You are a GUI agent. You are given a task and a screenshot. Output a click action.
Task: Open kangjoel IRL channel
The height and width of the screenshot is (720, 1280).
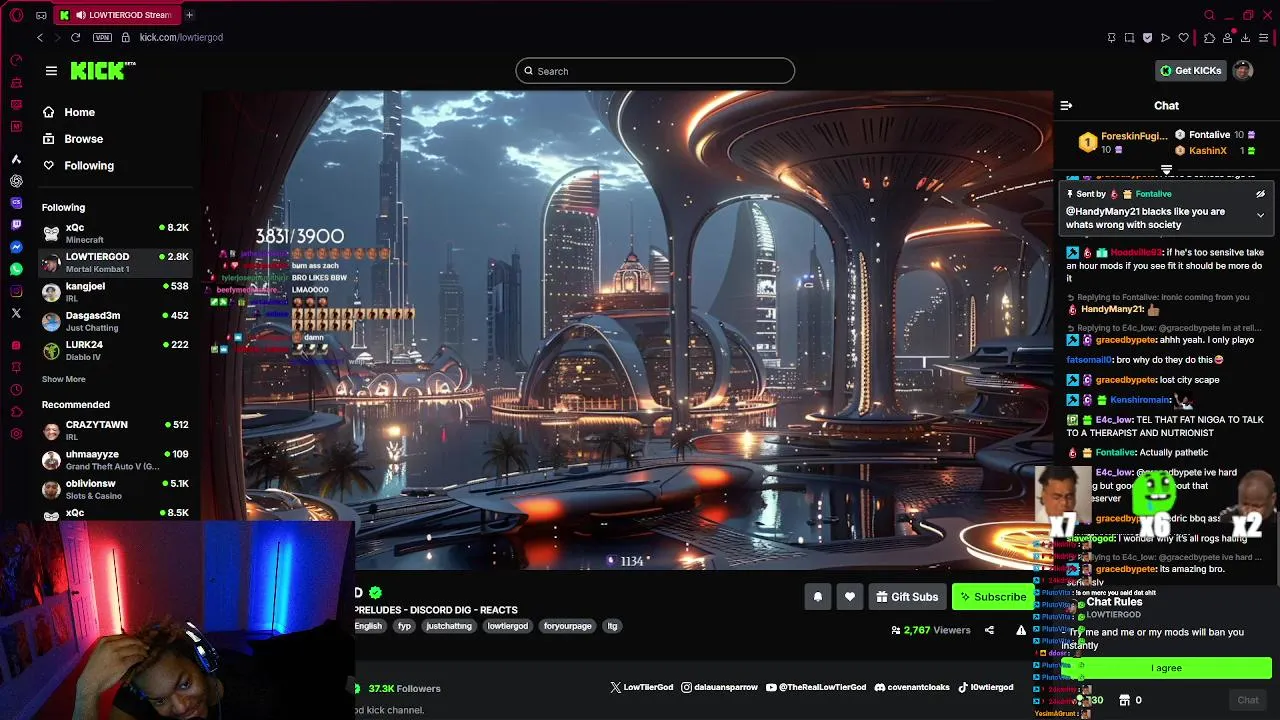[115, 291]
